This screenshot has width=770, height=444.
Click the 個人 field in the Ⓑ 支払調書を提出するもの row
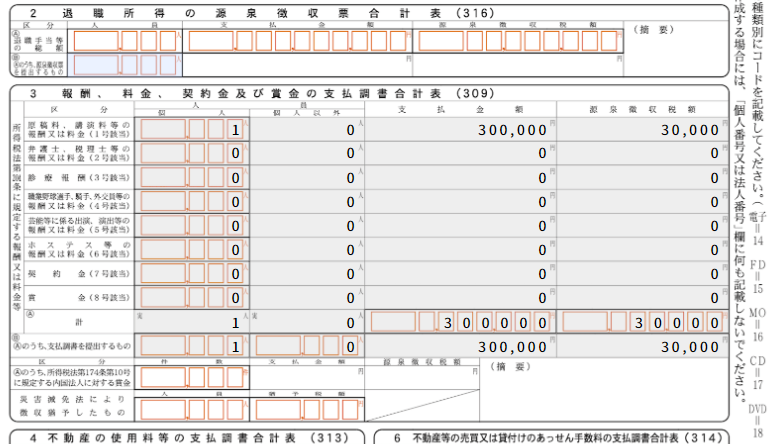point(192,346)
